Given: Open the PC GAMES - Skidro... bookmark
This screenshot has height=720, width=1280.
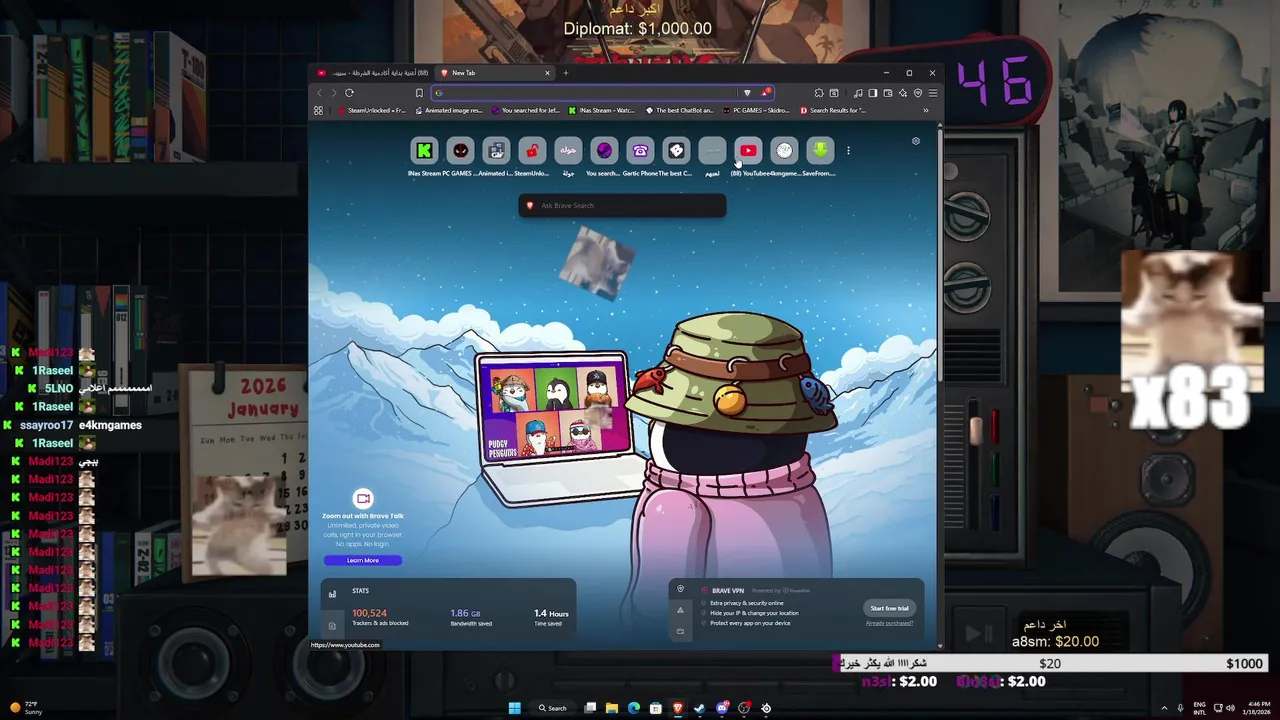Looking at the screenshot, I should pos(757,111).
